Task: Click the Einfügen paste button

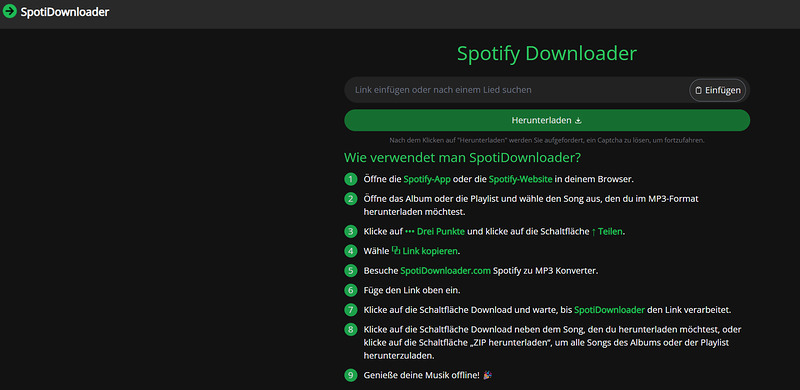Action: pyautogui.click(x=718, y=90)
